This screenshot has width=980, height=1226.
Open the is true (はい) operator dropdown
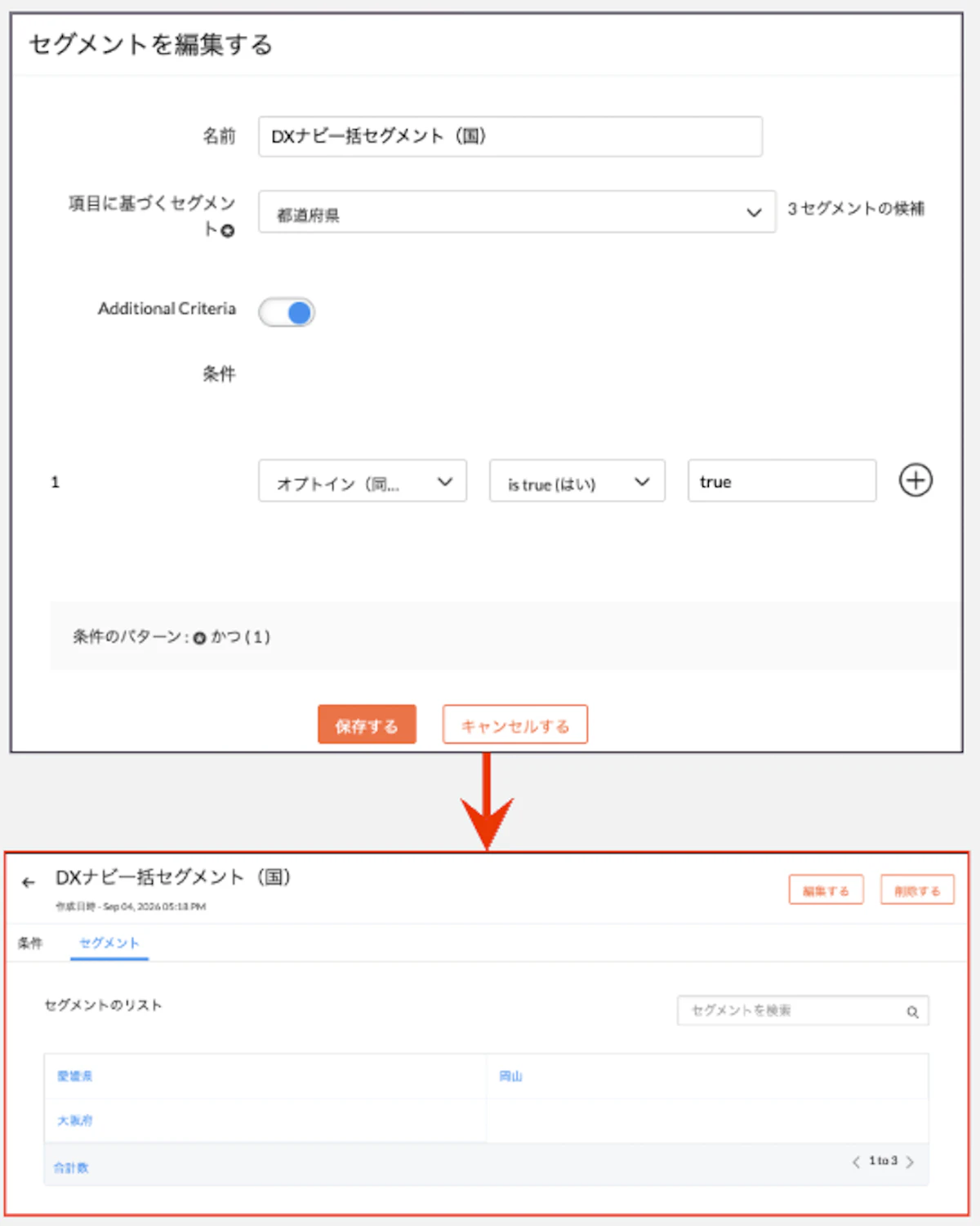tap(577, 481)
